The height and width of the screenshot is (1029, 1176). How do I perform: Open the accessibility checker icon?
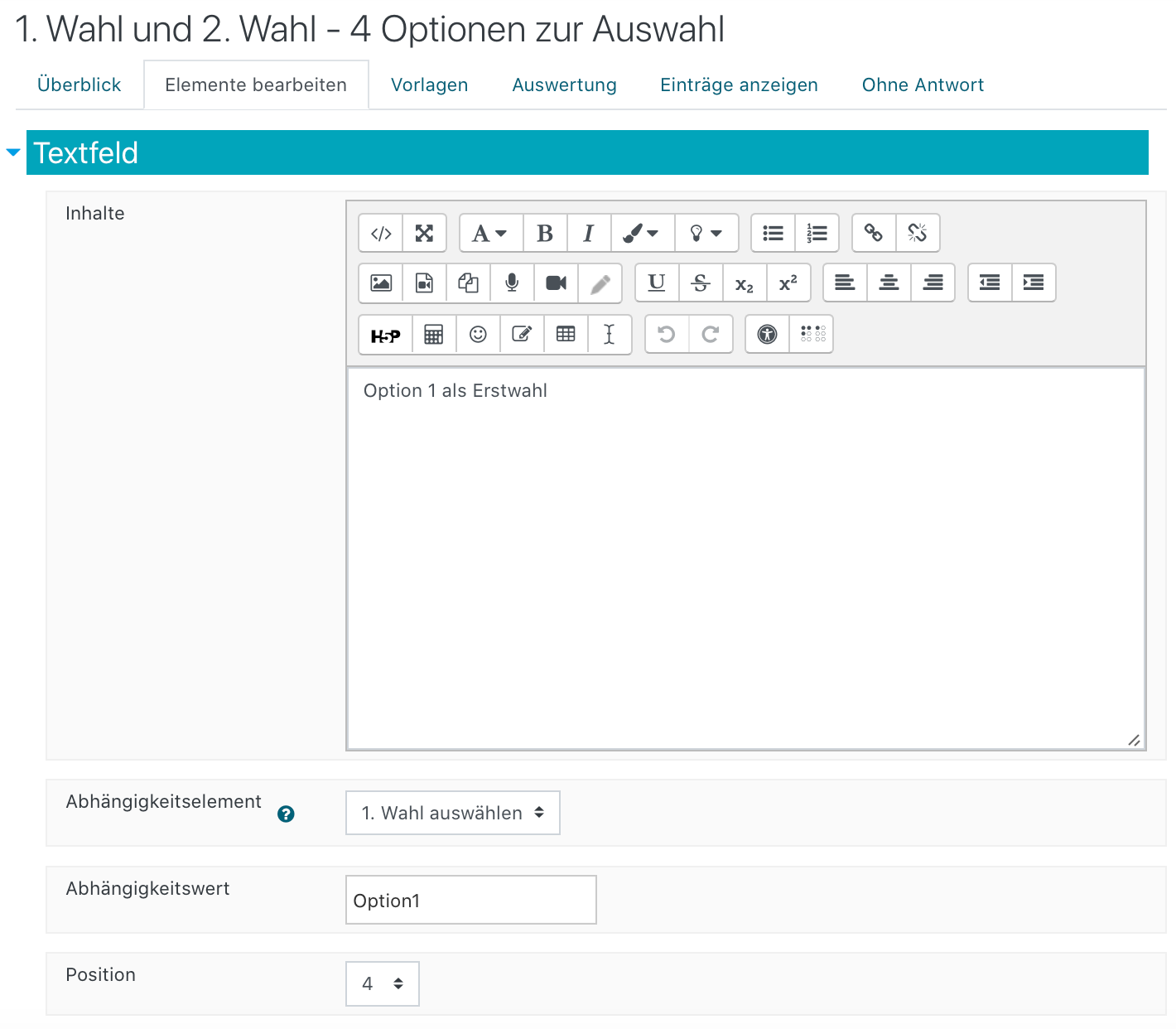767,335
